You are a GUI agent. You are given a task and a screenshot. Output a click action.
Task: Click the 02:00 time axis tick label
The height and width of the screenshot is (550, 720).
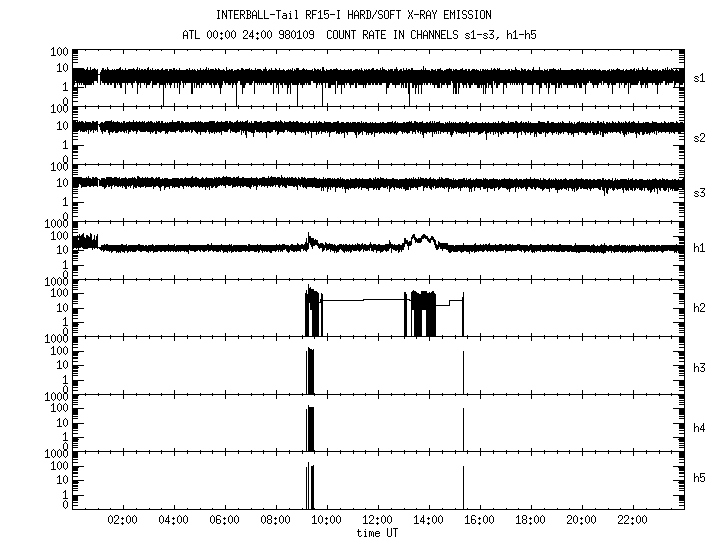122,520
